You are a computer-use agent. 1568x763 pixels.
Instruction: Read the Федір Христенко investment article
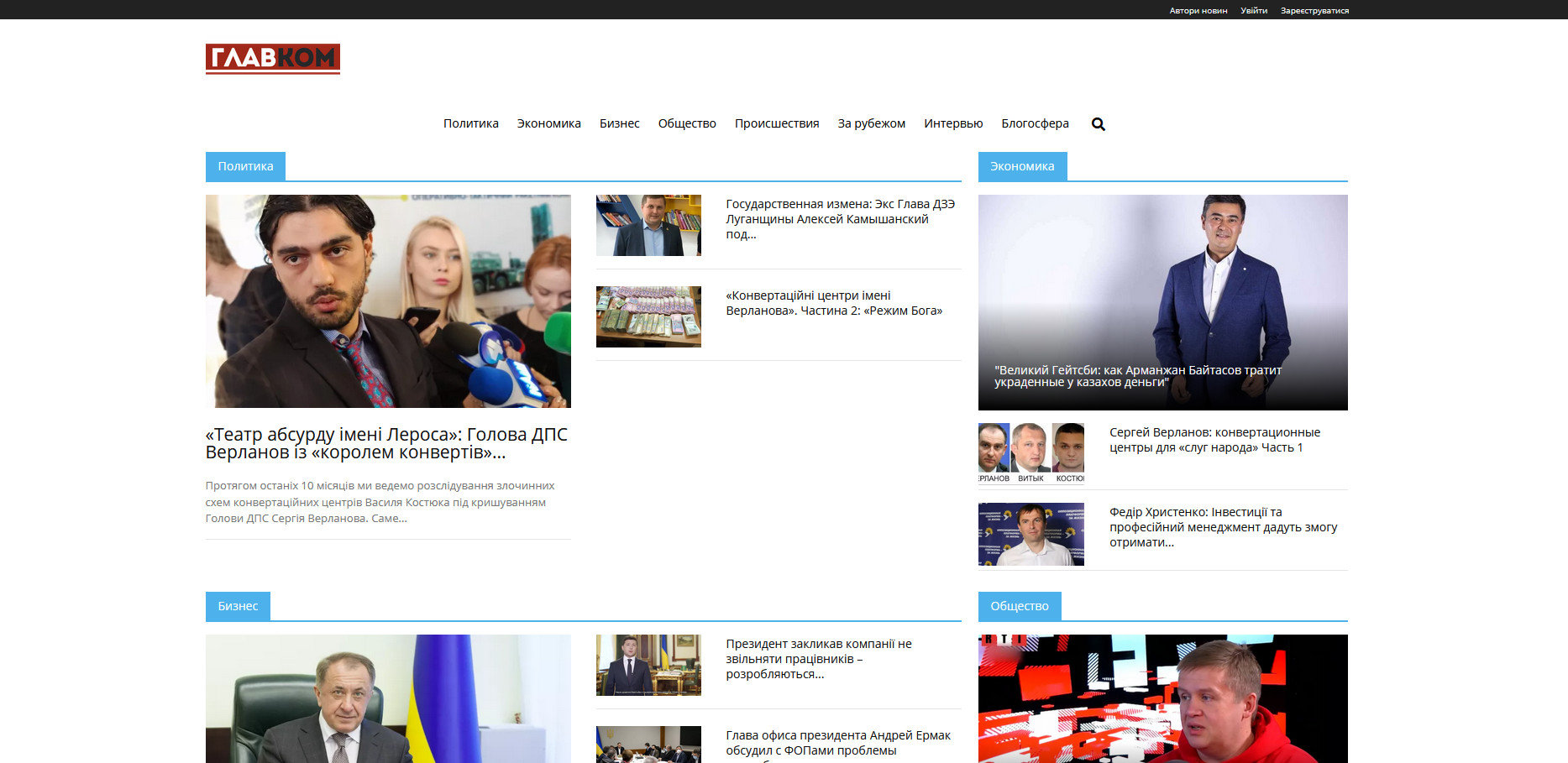click(x=1222, y=527)
